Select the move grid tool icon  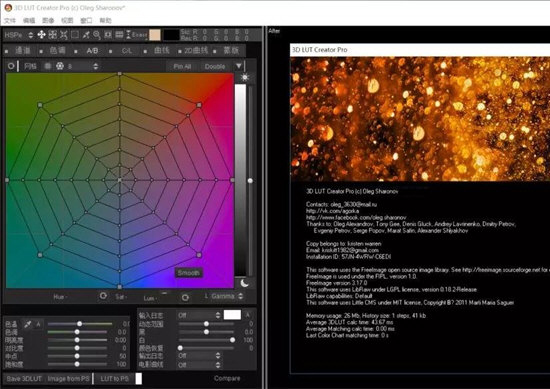(x=41, y=34)
